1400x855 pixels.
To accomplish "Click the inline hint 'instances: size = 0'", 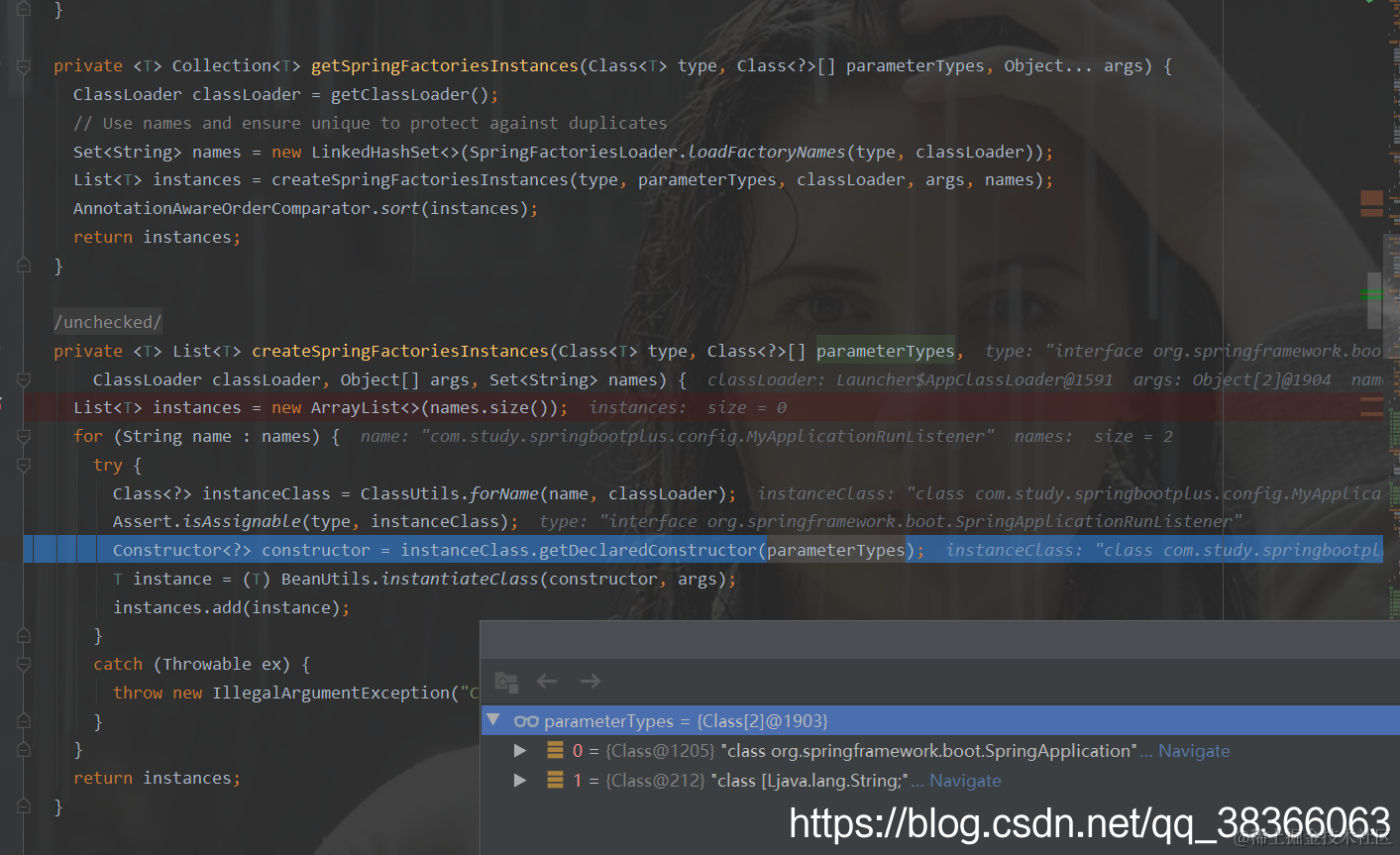I will pos(688,408).
